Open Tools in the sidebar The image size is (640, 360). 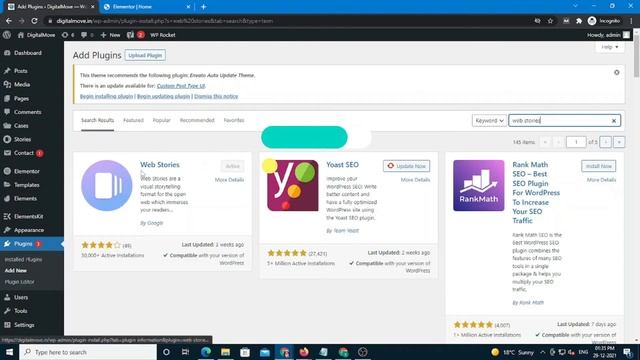[x=20, y=311]
